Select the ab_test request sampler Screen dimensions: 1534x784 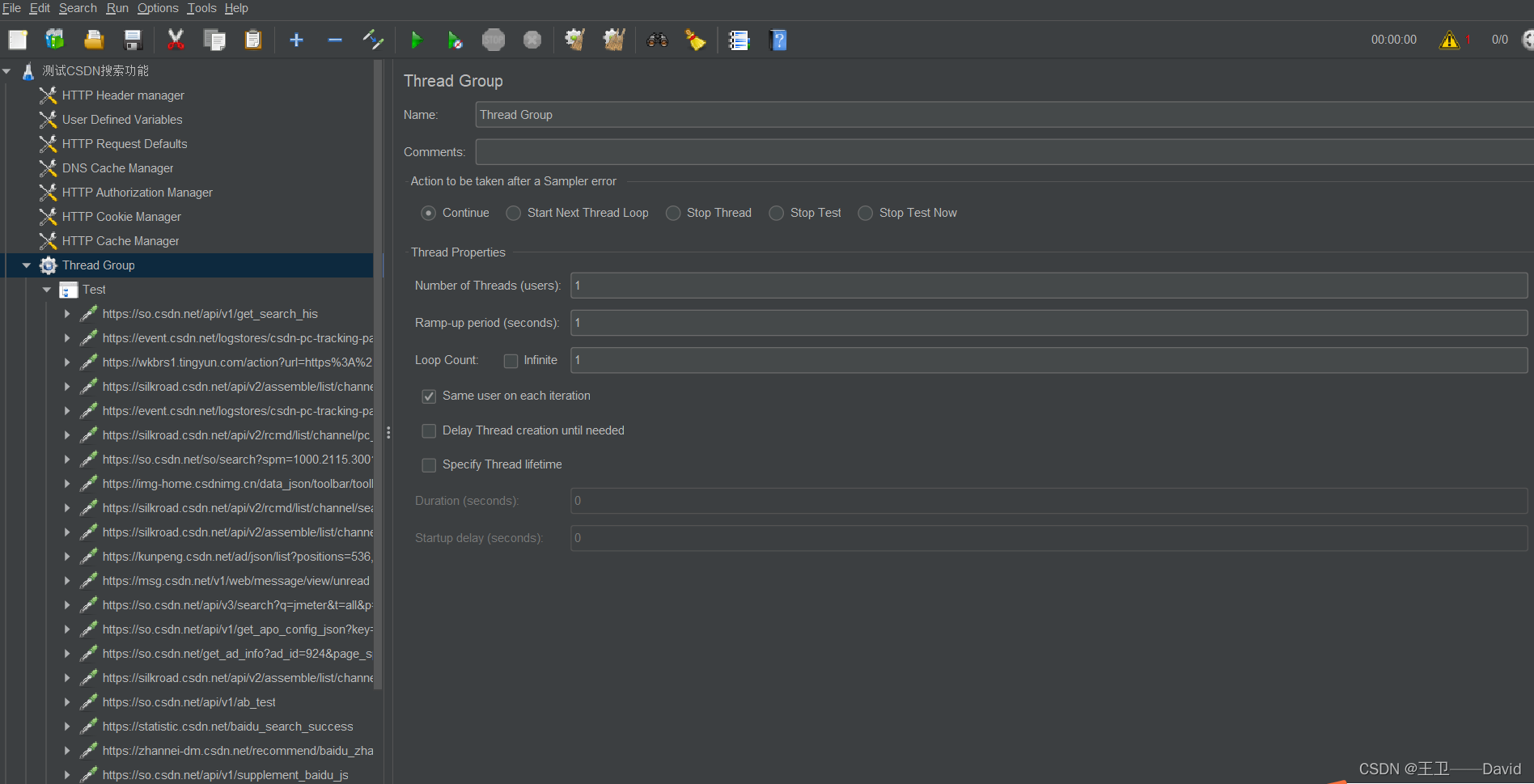click(189, 702)
